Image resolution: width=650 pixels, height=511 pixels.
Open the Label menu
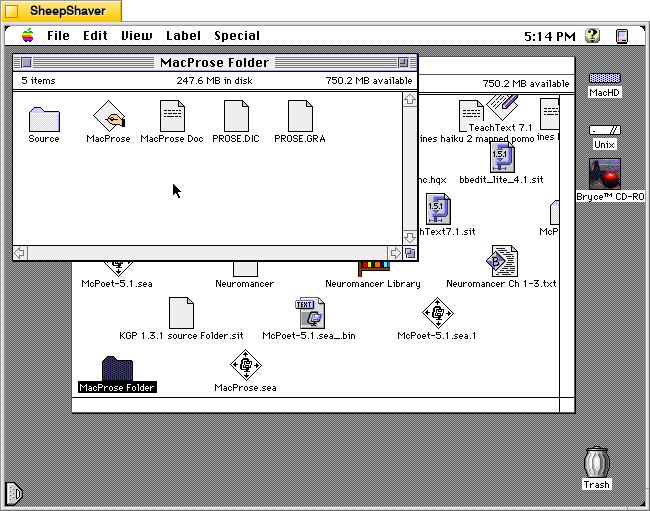(183, 36)
